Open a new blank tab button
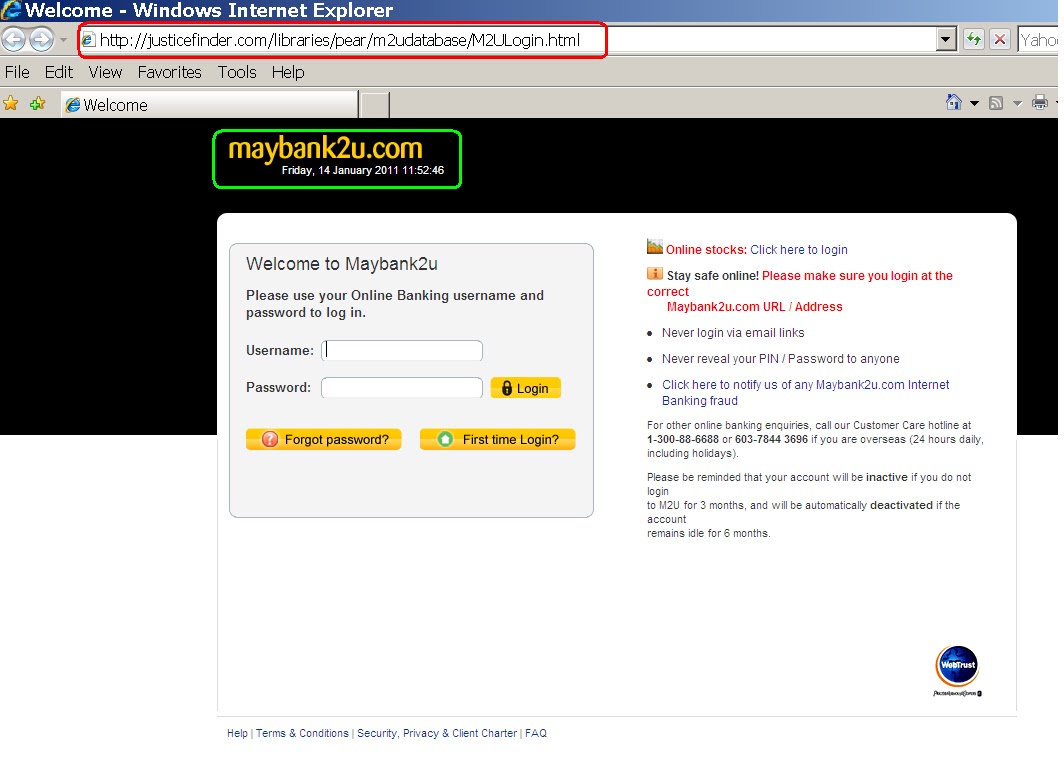The image size is (1064, 759). point(375,105)
